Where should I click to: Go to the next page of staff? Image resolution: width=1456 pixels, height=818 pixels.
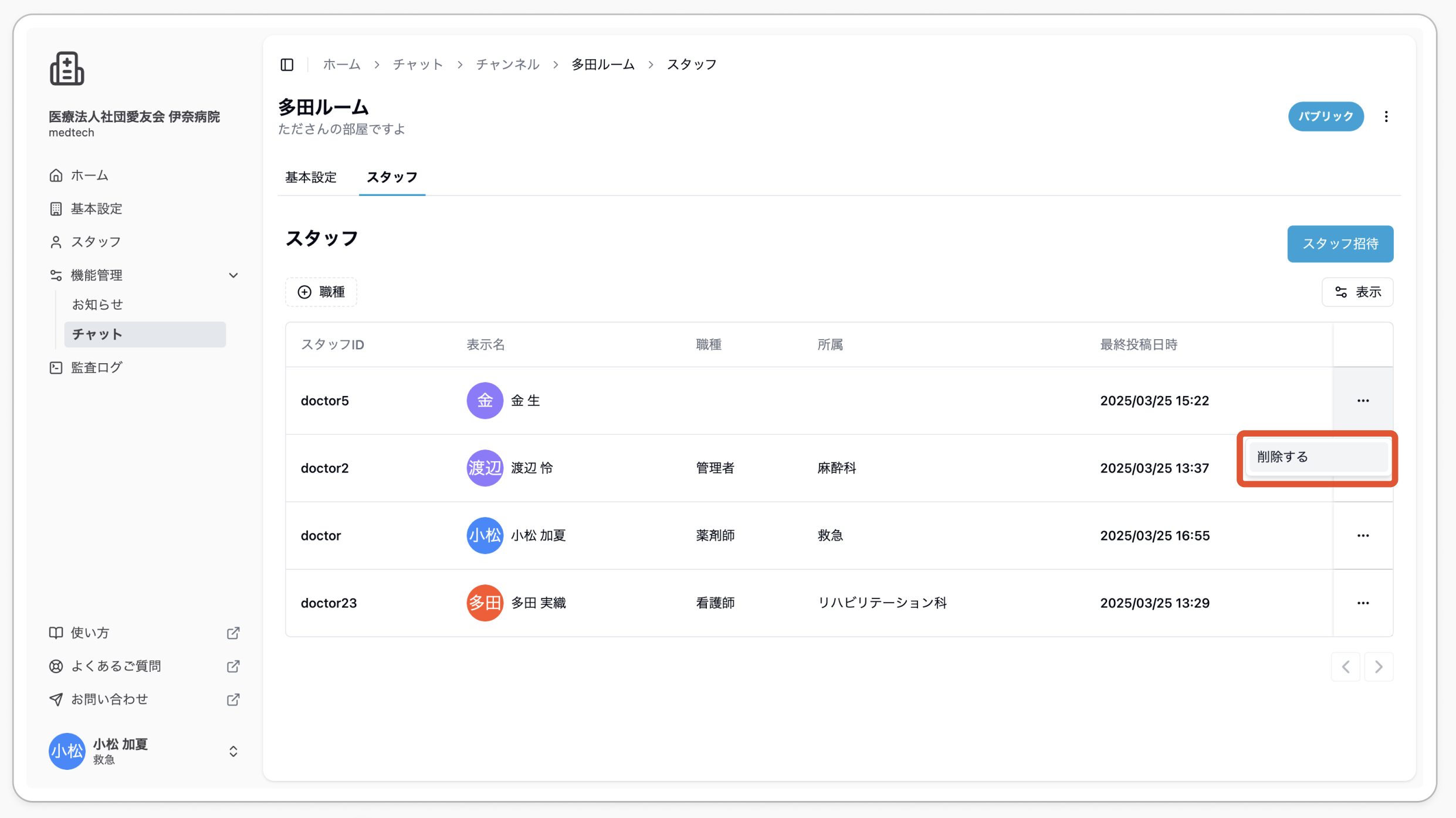click(1379, 667)
